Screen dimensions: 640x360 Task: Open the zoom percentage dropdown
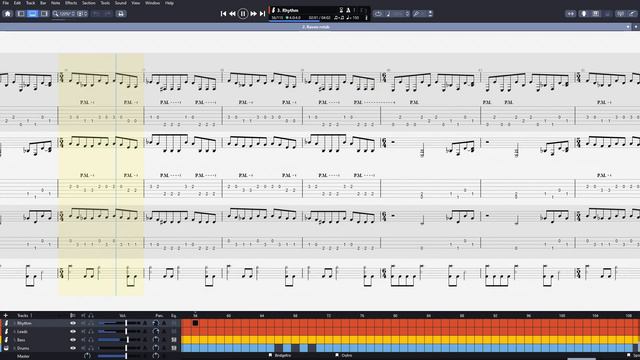67,14
